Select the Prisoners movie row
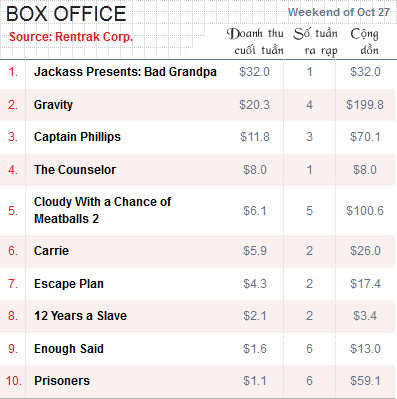The width and height of the screenshot is (397, 399). tap(198, 381)
